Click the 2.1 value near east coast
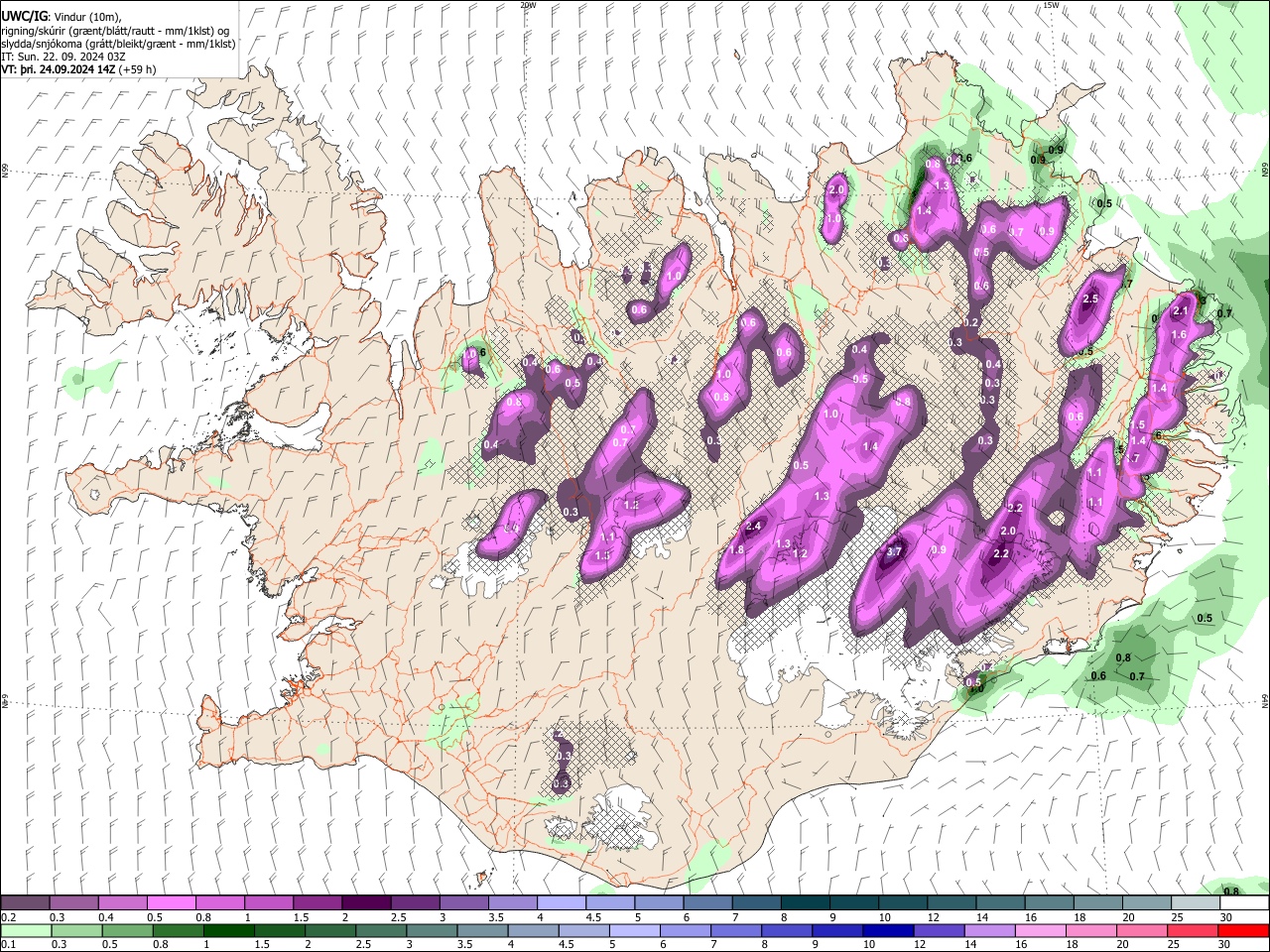 click(1181, 310)
